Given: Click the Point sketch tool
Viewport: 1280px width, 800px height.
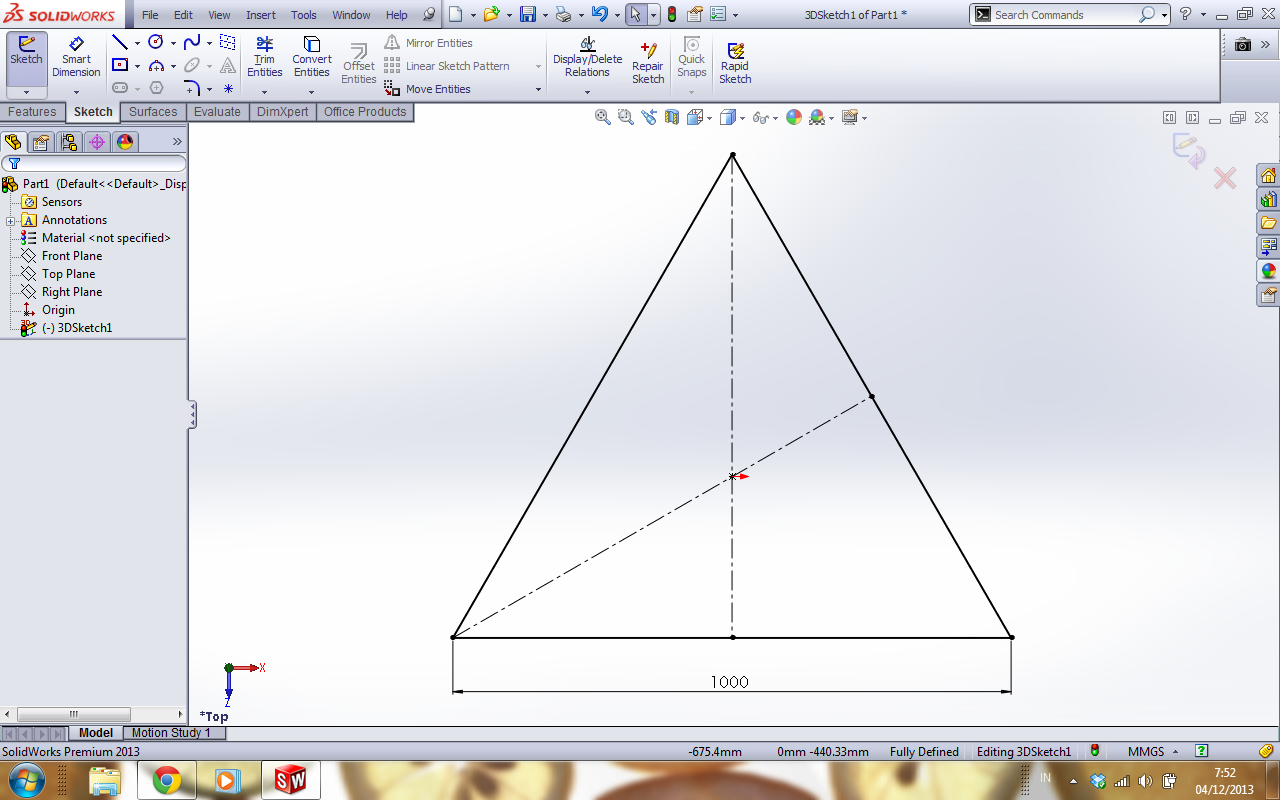Looking at the screenshot, I should [228, 88].
